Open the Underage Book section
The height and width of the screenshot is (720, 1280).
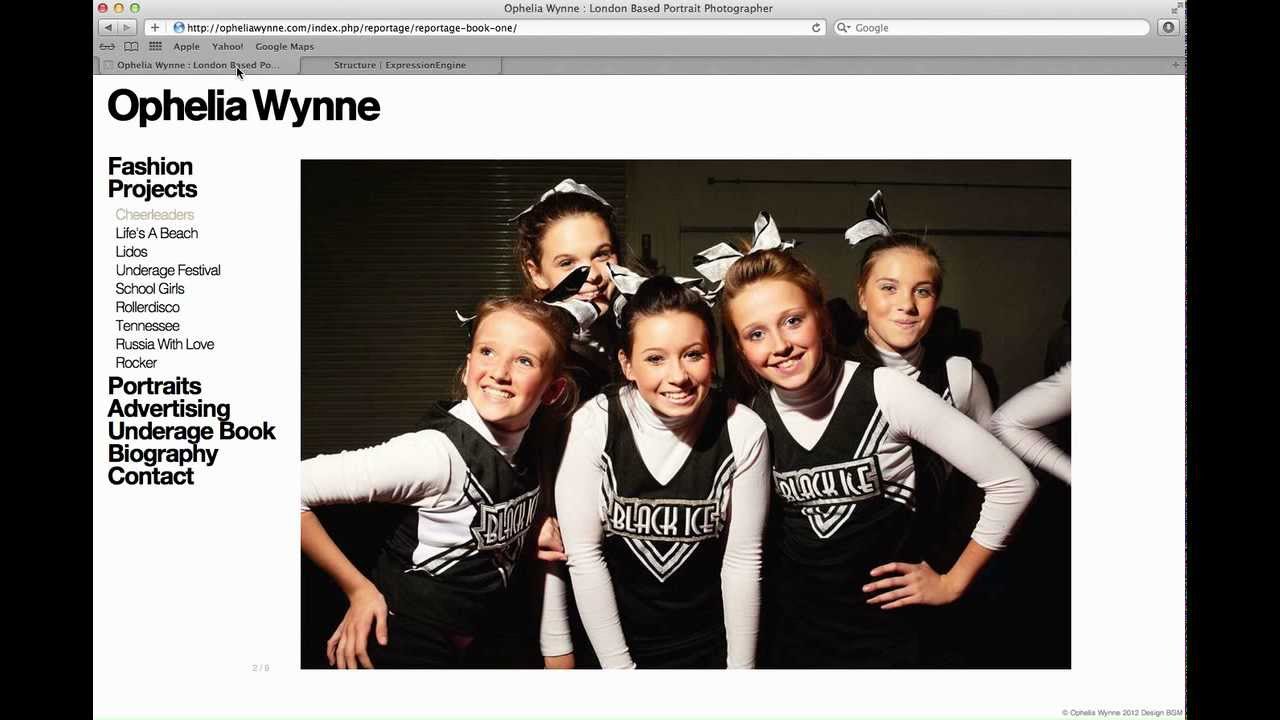191,431
